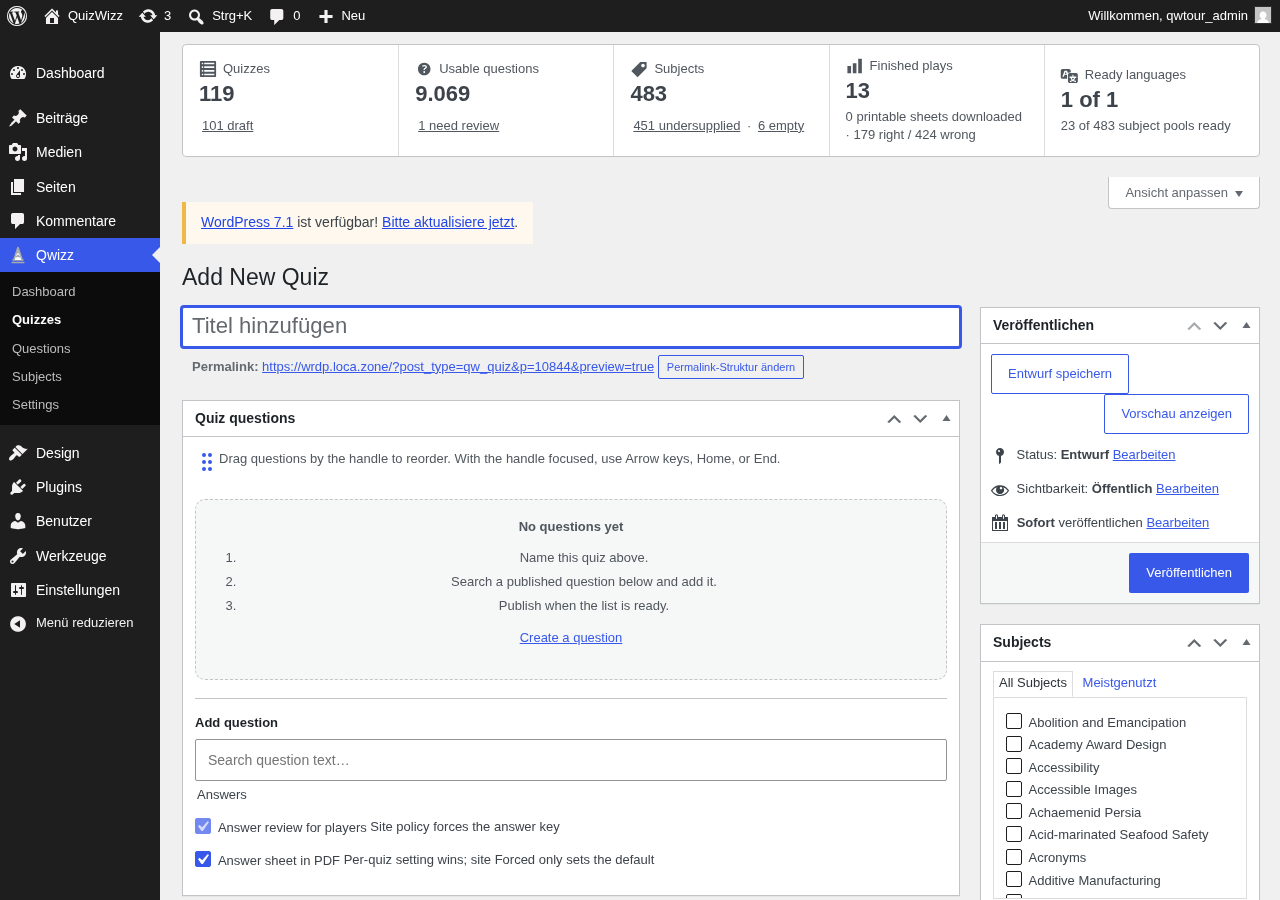Screen dimensions: 1280x900
Task: Click the Benutzer user icon
Action: (x=18, y=521)
